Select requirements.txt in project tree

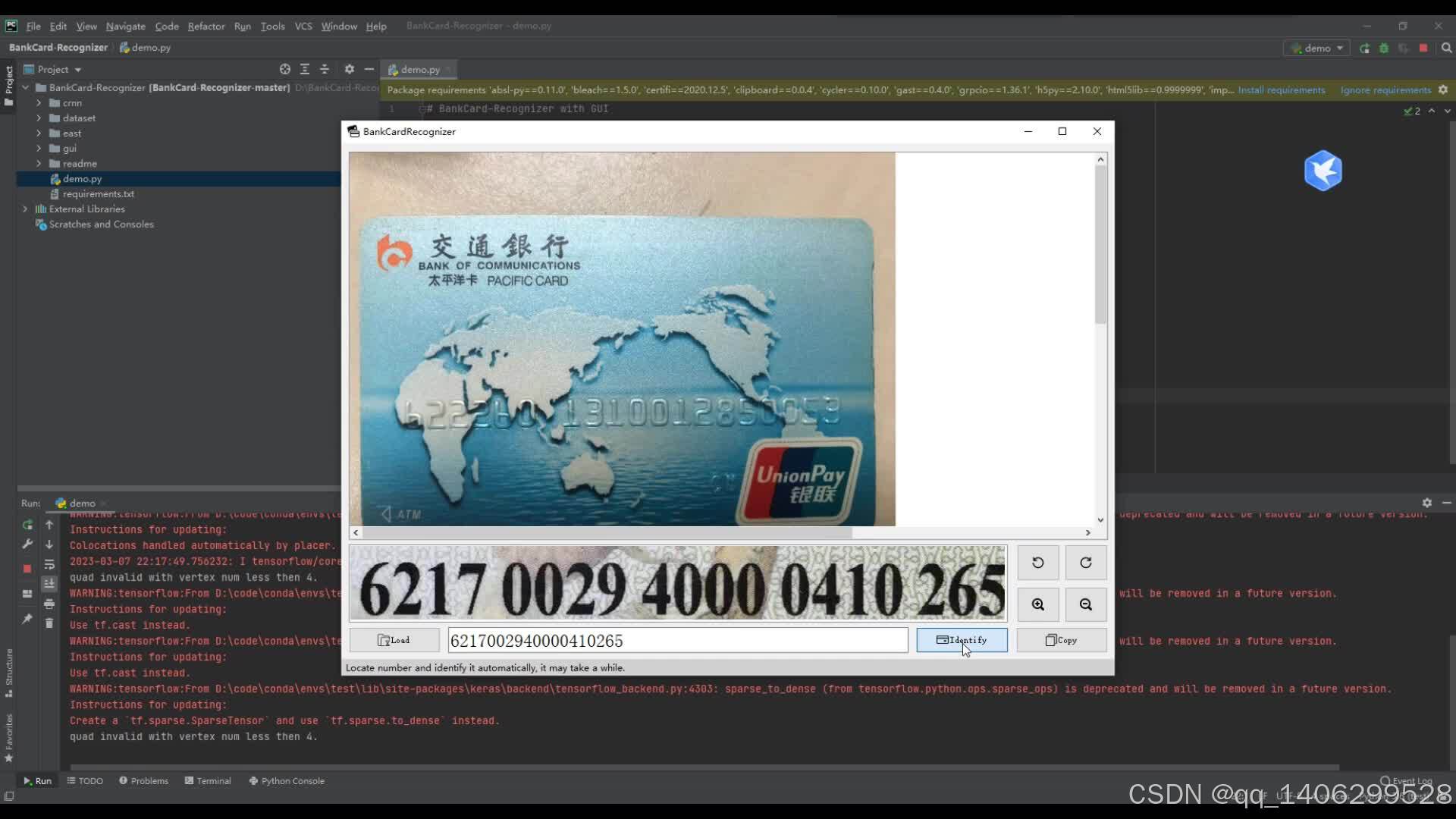click(x=99, y=194)
